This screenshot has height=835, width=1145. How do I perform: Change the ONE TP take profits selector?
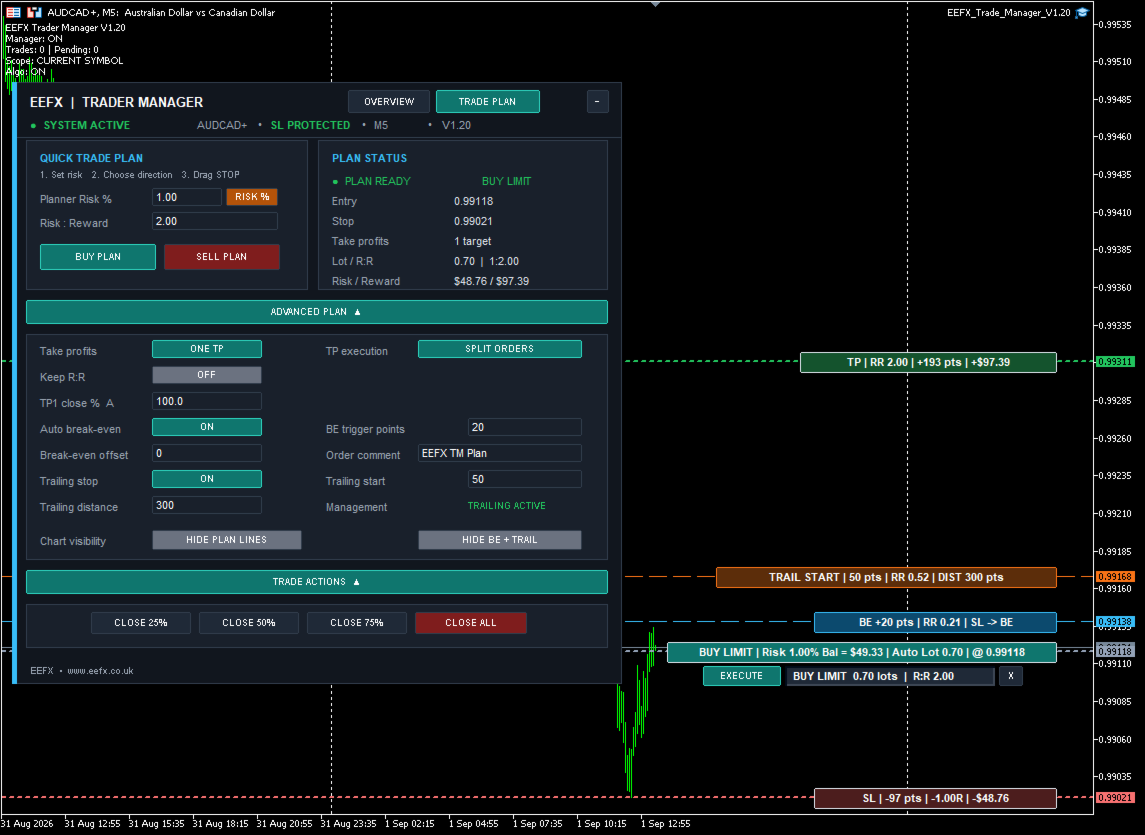(207, 349)
